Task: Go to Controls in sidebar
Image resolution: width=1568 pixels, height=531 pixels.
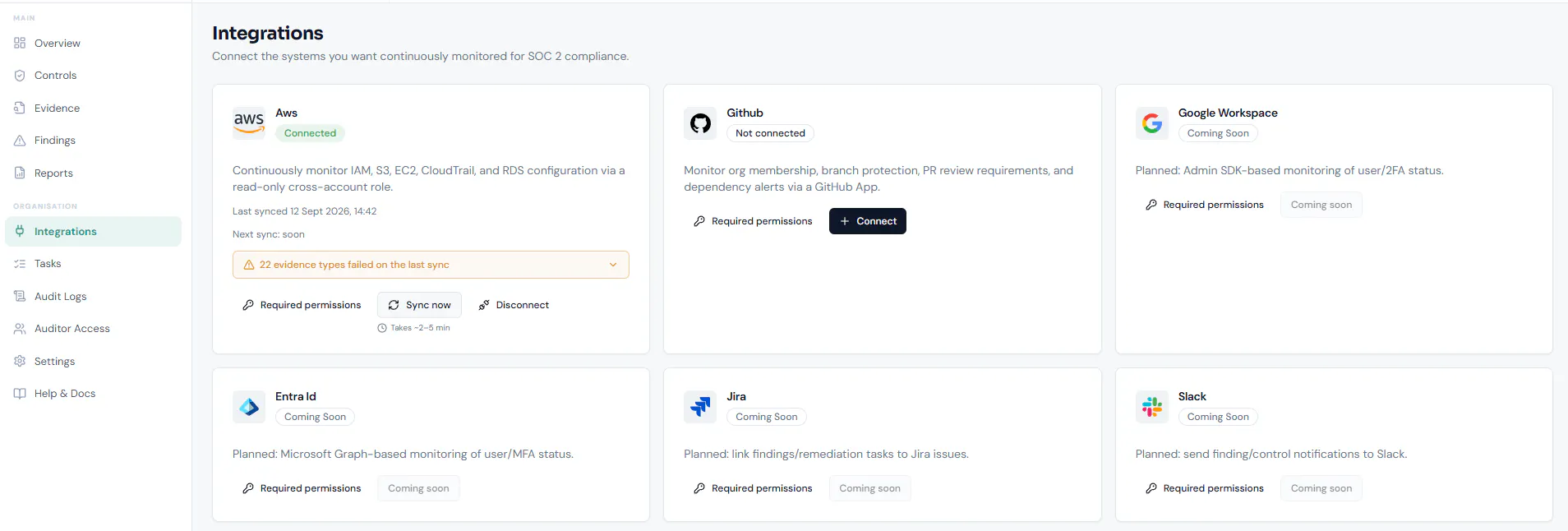Action: point(94,76)
